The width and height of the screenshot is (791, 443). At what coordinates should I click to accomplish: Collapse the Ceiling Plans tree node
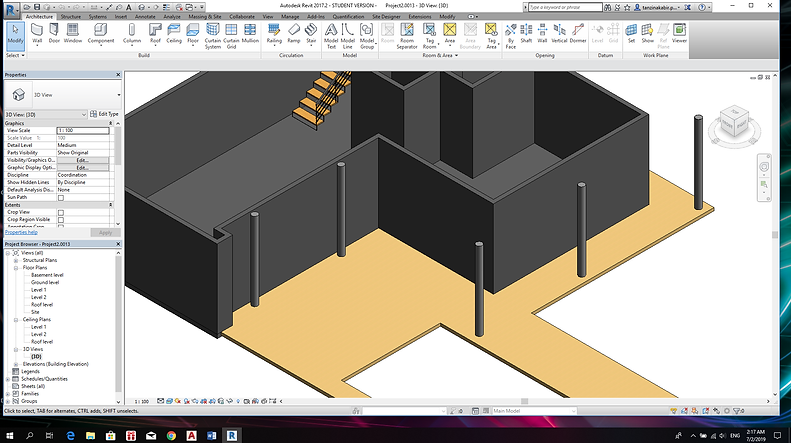[x=16, y=320]
